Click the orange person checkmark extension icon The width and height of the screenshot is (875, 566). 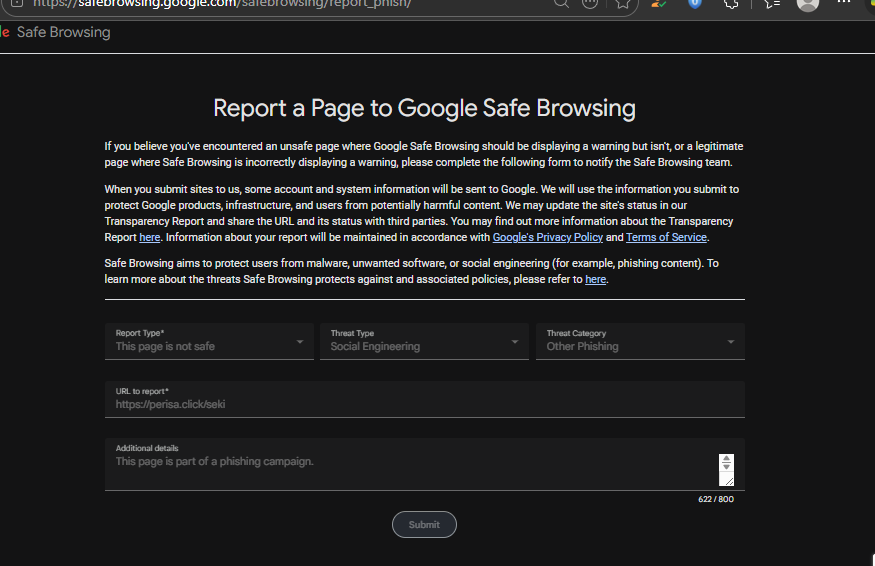(x=658, y=3)
